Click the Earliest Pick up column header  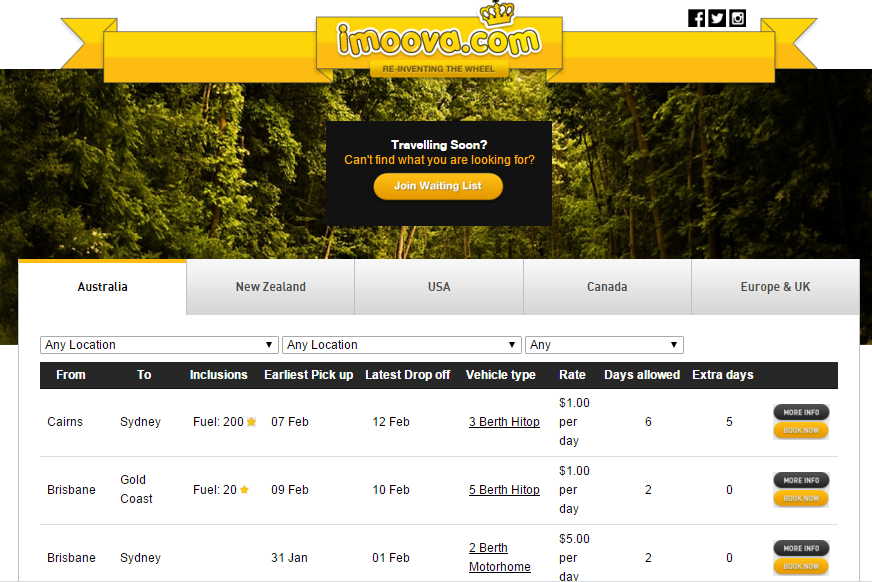tap(309, 375)
